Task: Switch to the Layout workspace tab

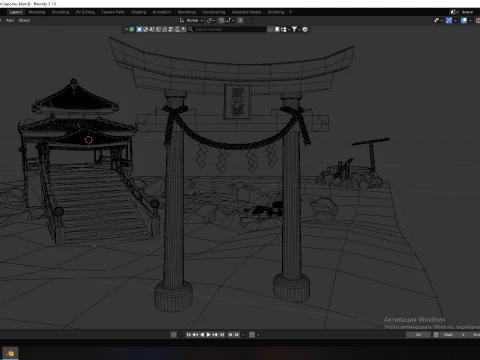Action: click(x=16, y=12)
